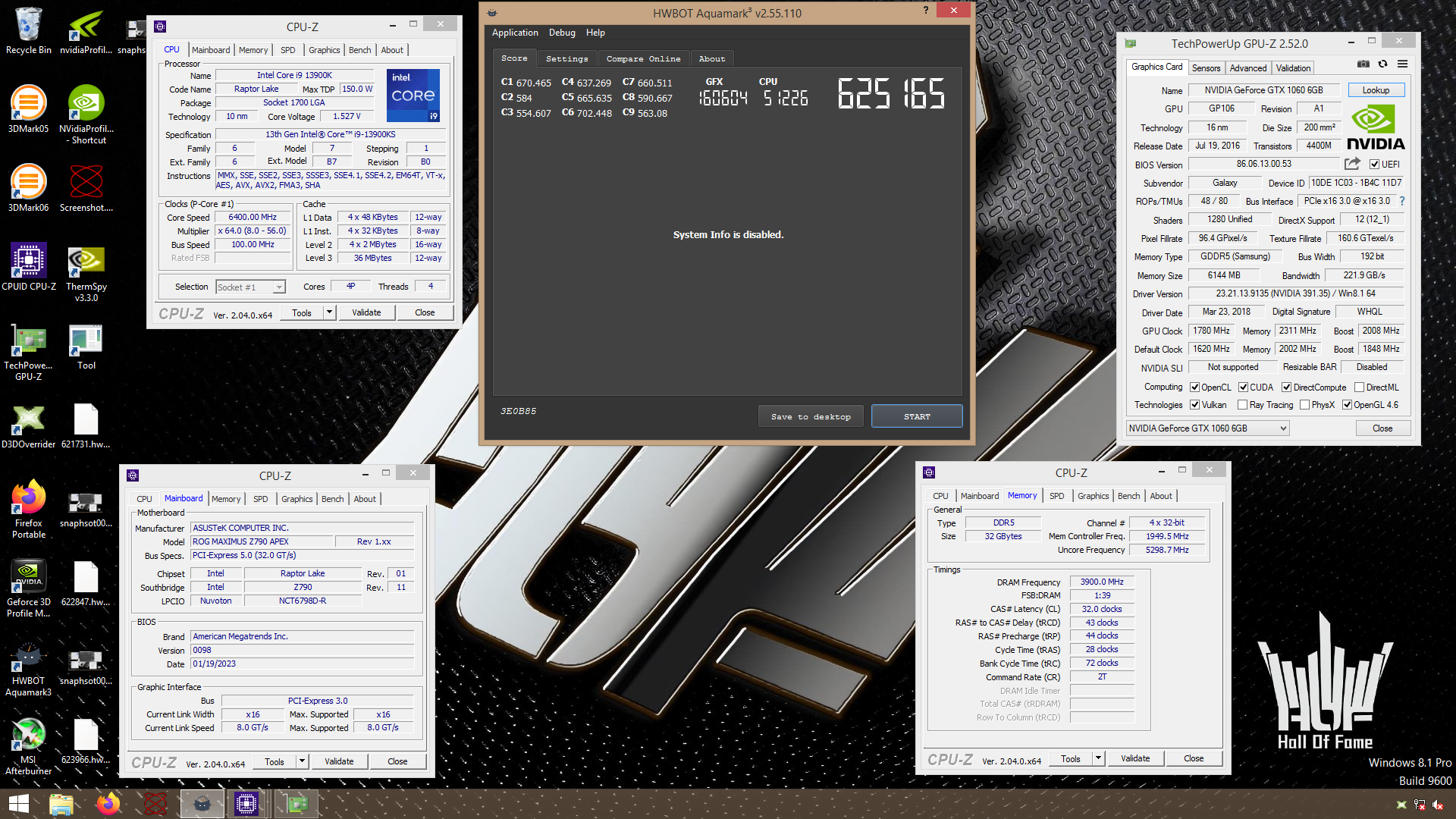Click the ROG MAXIMUS Z790 APEX model field
The width and height of the screenshot is (1456, 819).
(x=262, y=541)
